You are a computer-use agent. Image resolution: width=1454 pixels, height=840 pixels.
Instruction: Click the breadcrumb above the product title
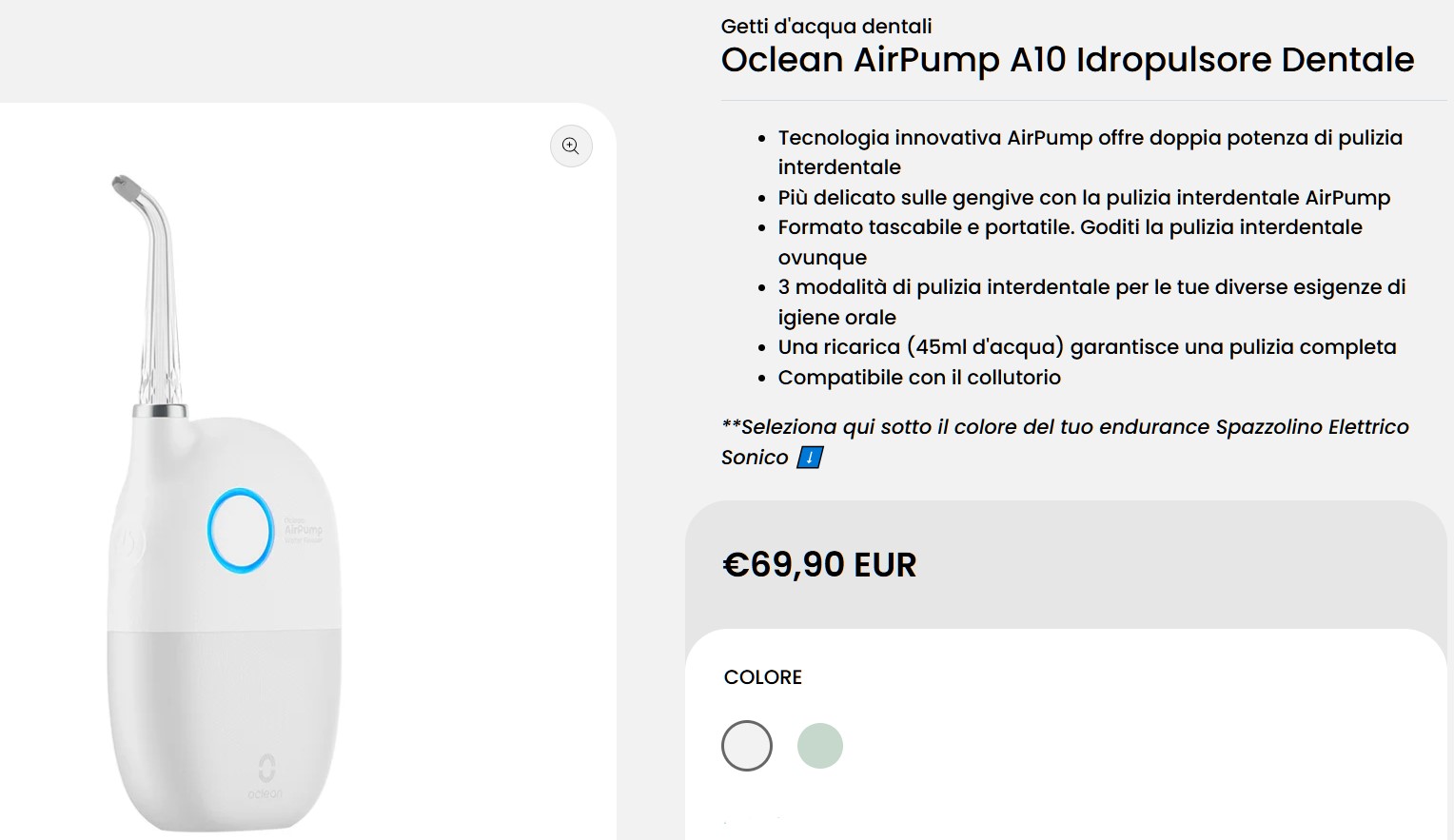pos(828,26)
